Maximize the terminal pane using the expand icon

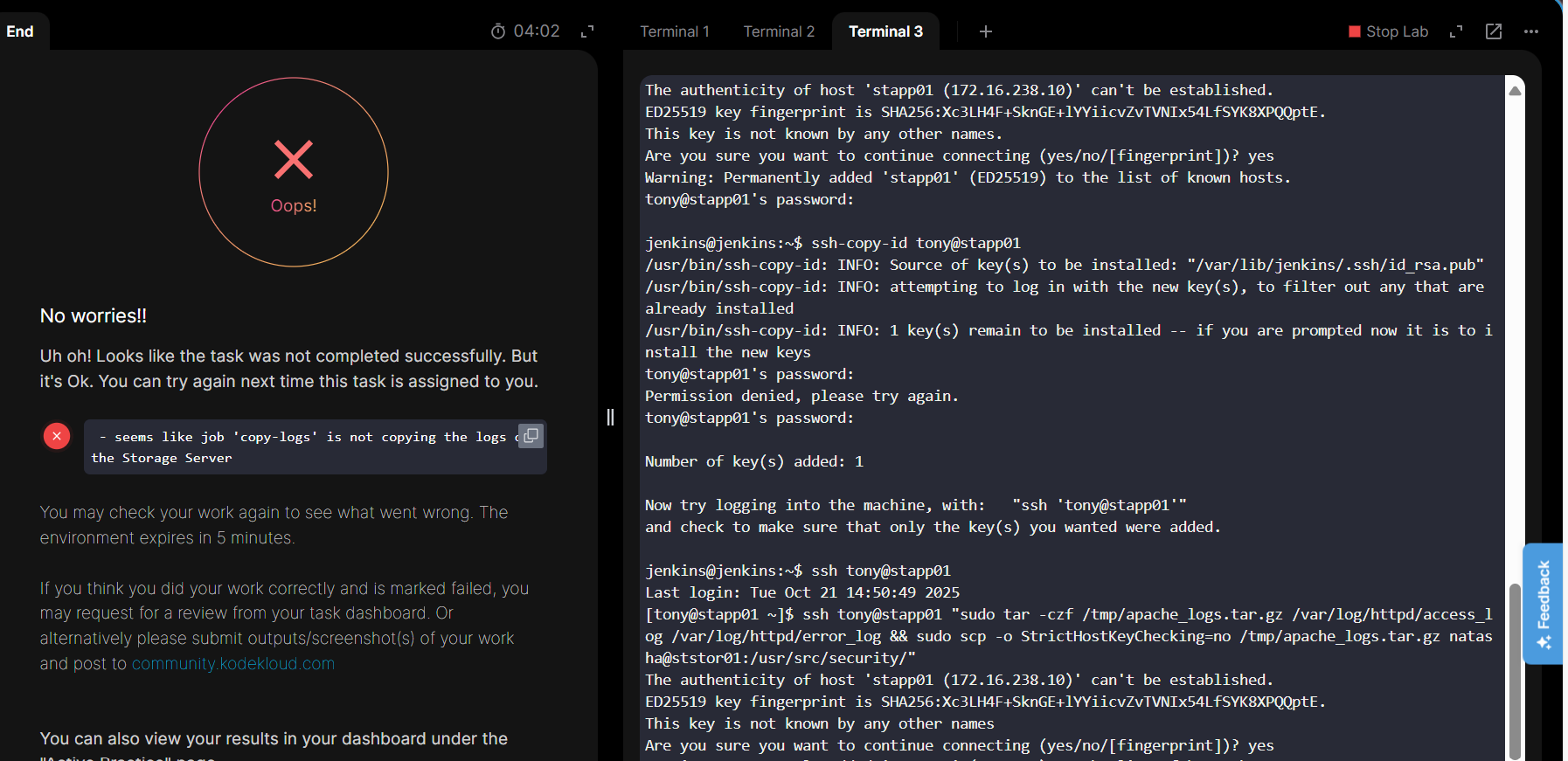point(1455,31)
